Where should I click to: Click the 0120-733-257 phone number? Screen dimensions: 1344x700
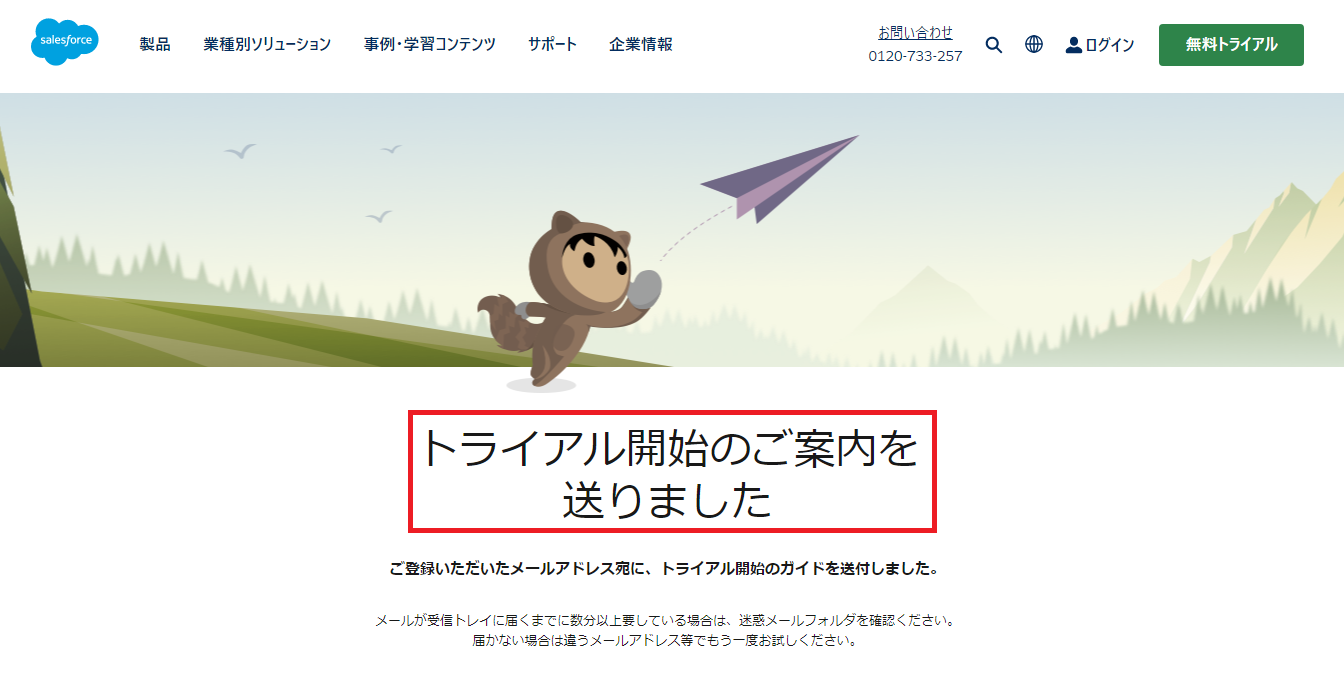[915, 56]
